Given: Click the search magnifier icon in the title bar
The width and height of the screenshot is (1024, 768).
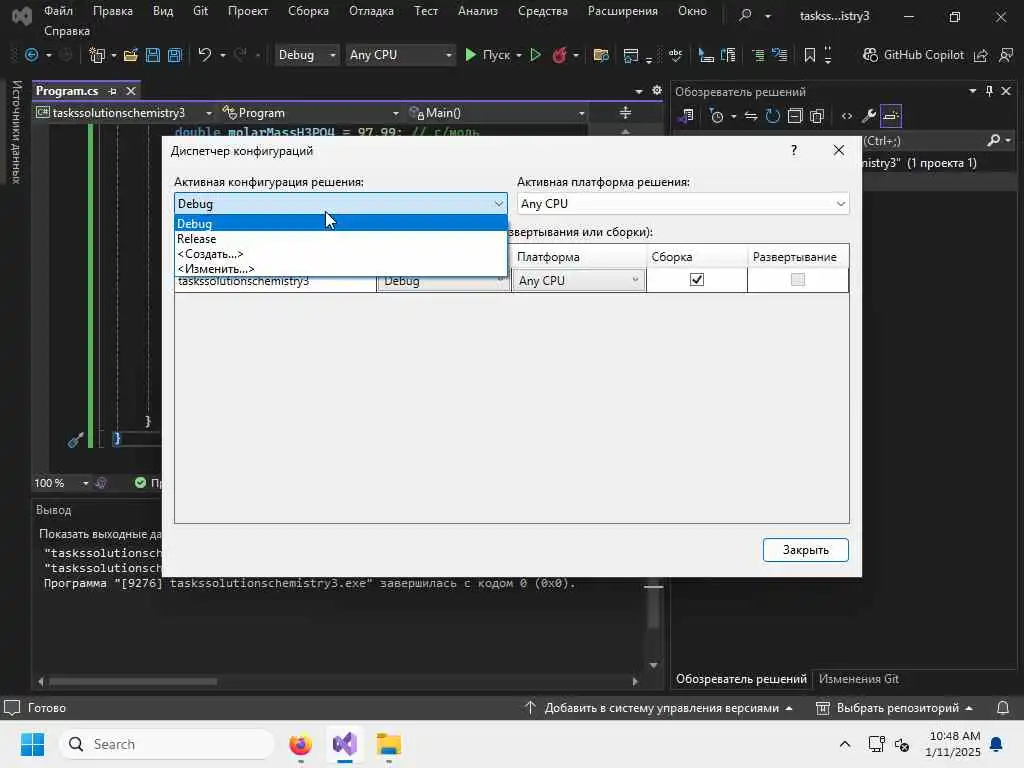Looking at the screenshot, I should click(x=745, y=14).
